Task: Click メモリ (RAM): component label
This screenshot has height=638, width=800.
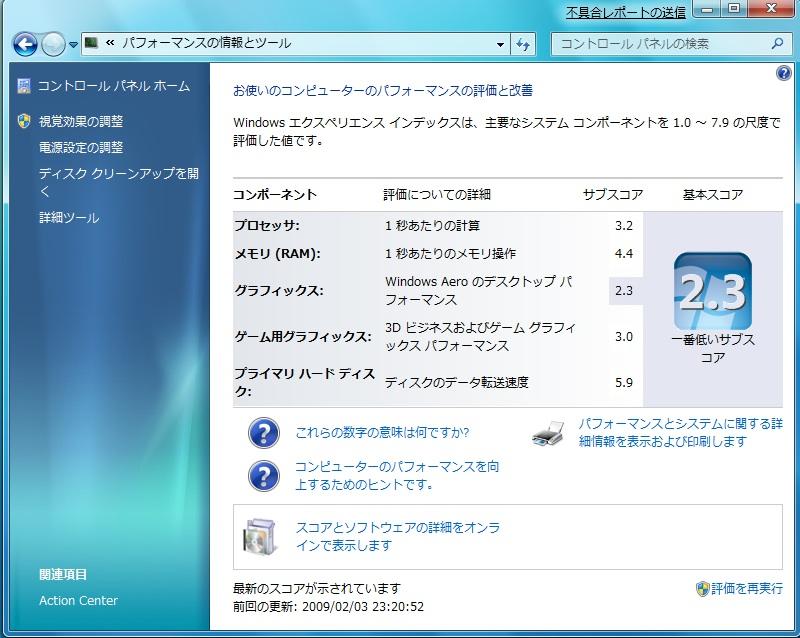Action: (277, 254)
